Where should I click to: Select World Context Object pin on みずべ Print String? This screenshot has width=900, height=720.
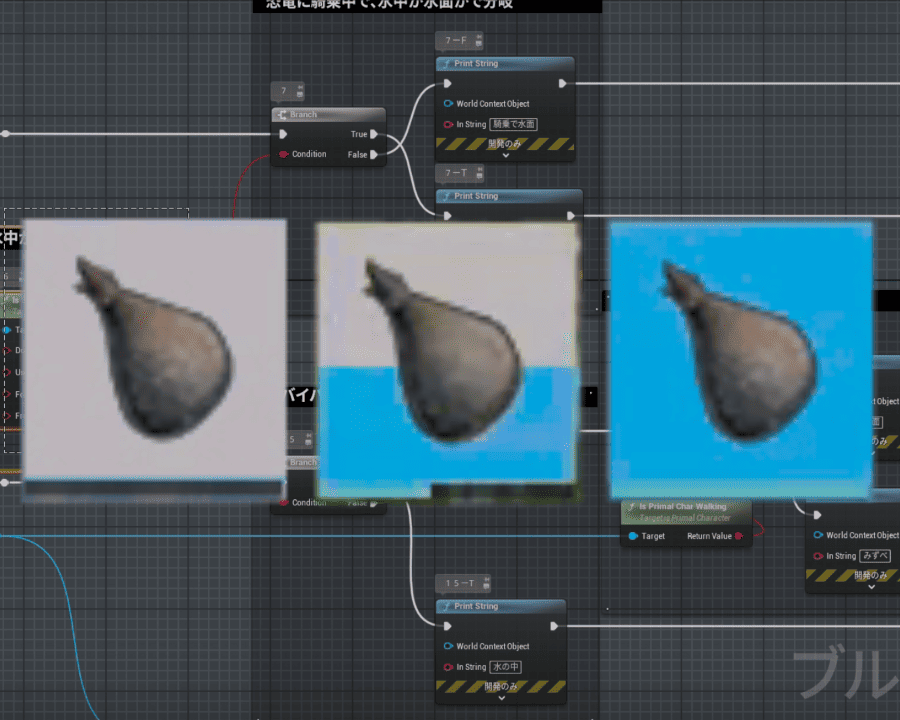pyautogui.click(x=818, y=535)
